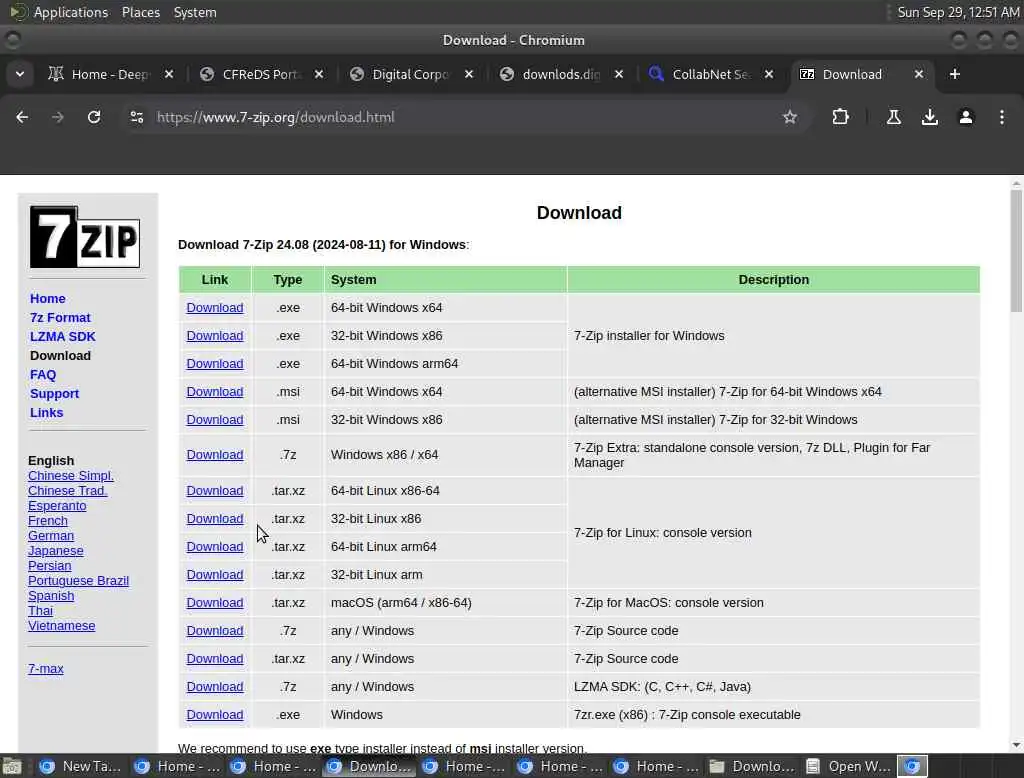Download .exe for 64-bit Windows arm64

pos(215,364)
